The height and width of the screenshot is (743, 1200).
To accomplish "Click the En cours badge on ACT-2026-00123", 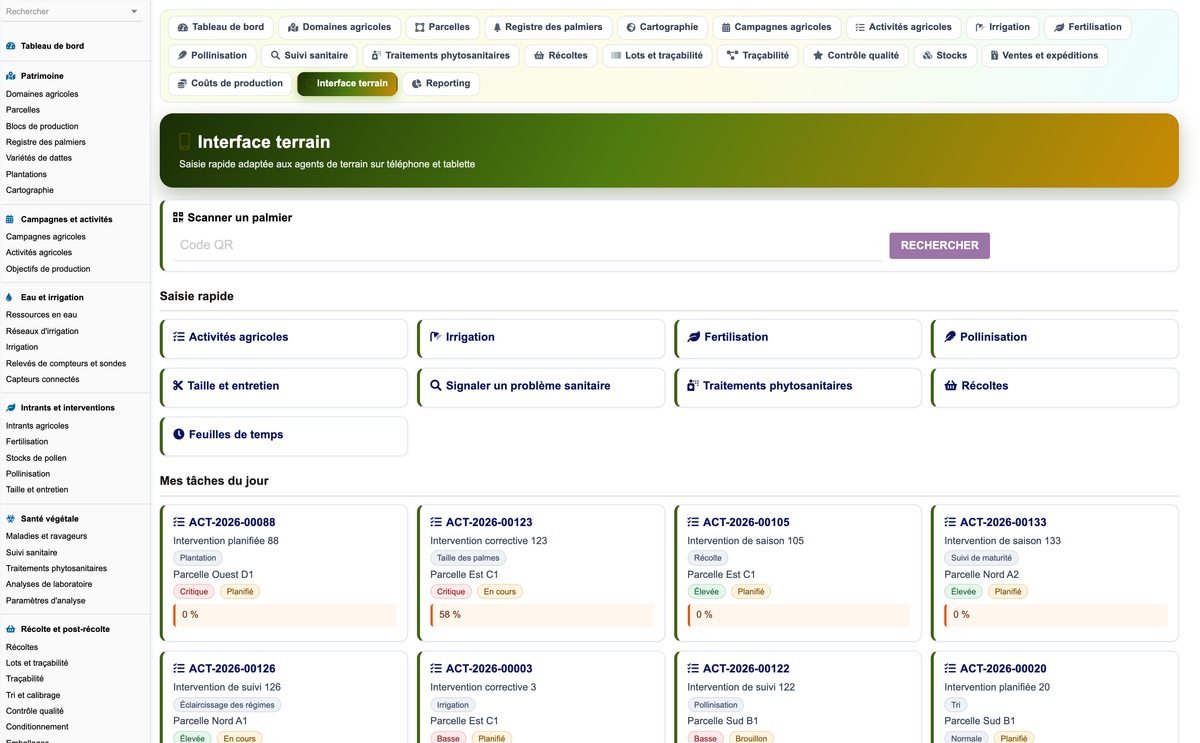I will (499, 592).
